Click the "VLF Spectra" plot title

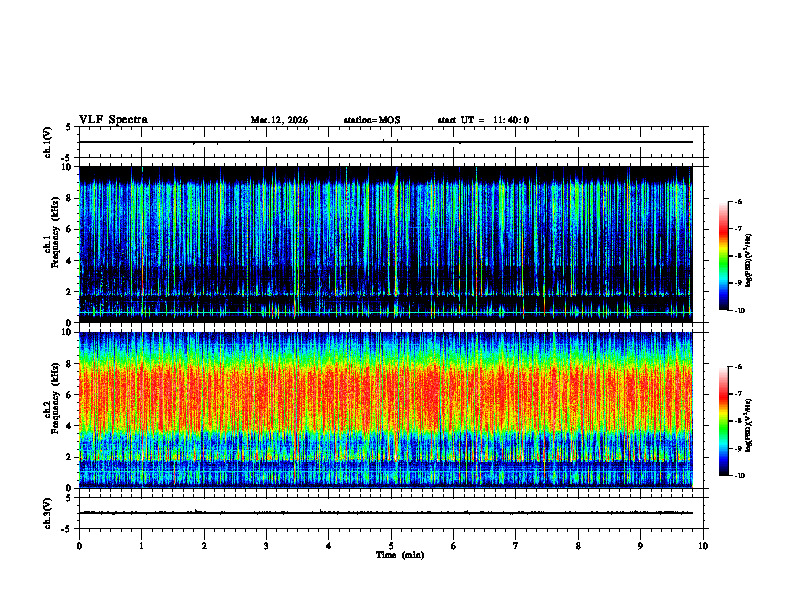[x=113, y=120]
